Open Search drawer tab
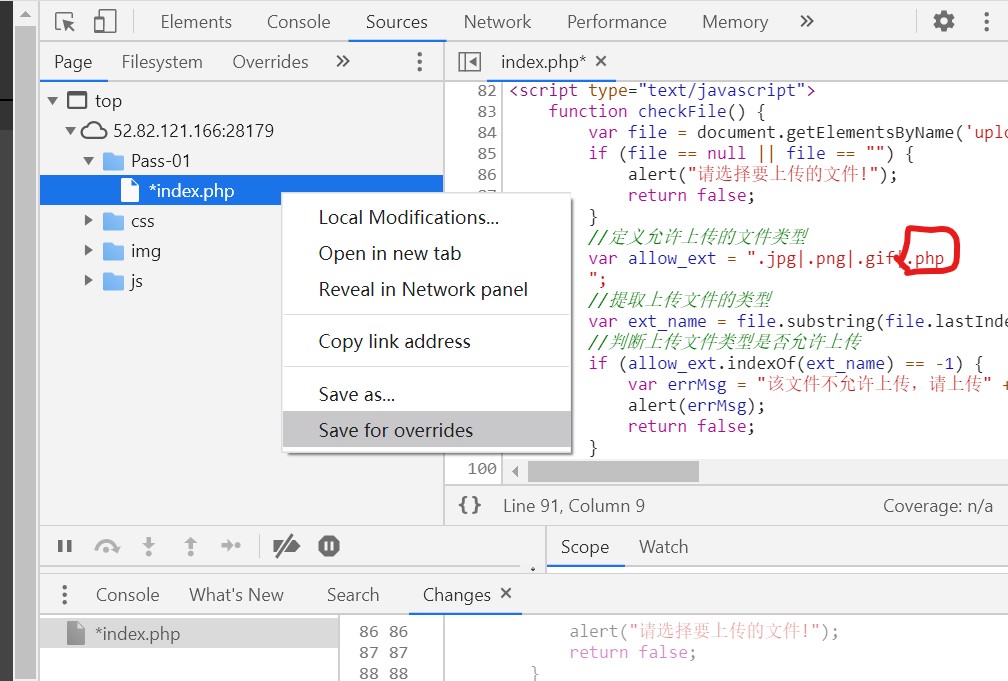Image resolution: width=1008 pixels, height=681 pixels. click(x=353, y=595)
